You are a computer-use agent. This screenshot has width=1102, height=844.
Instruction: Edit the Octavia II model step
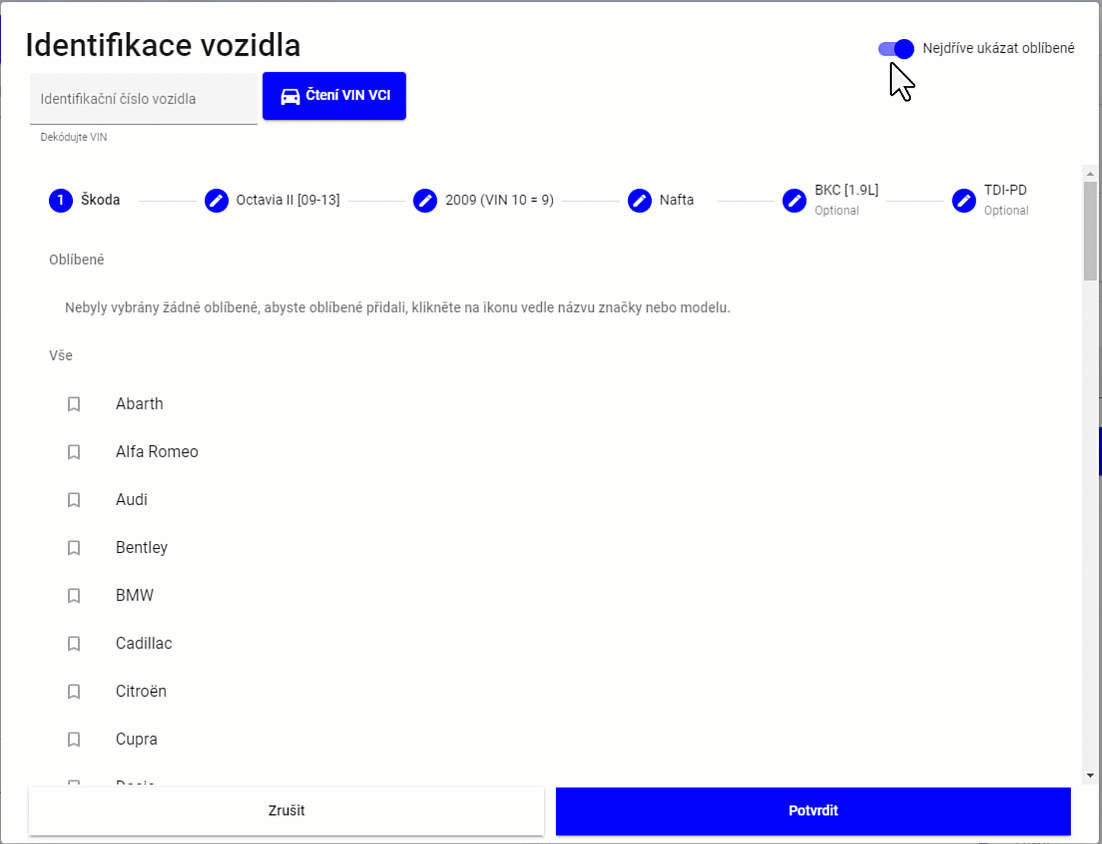pyautogui.click(x=216, y=201)
